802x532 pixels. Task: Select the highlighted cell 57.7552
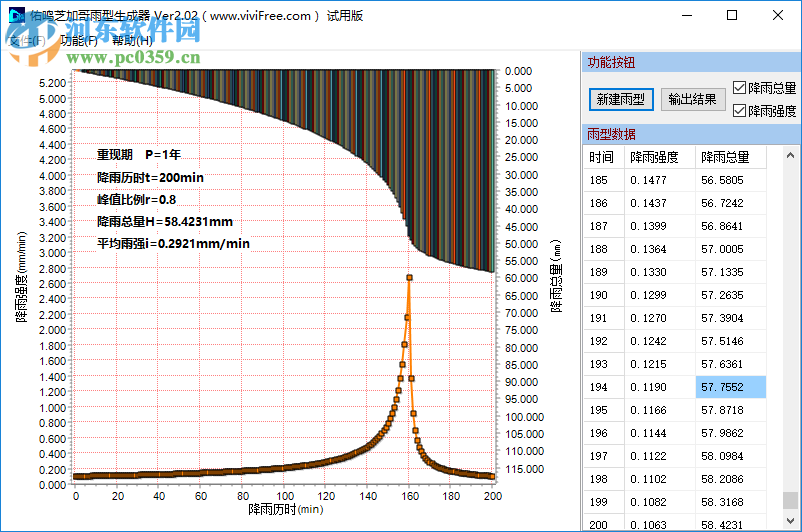pos(730,387)
